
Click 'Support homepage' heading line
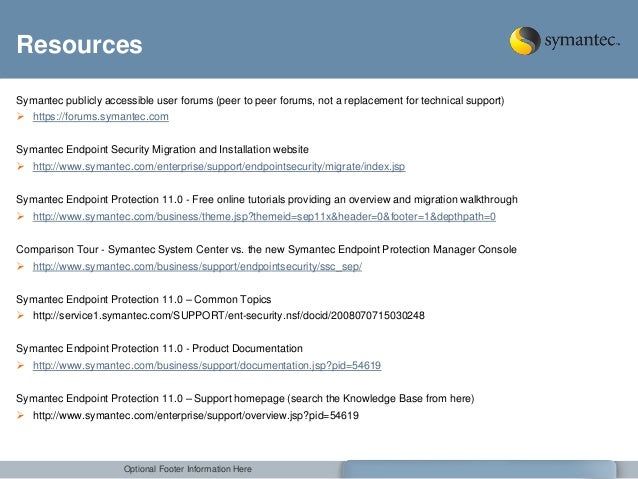click(x=245, y=398)
